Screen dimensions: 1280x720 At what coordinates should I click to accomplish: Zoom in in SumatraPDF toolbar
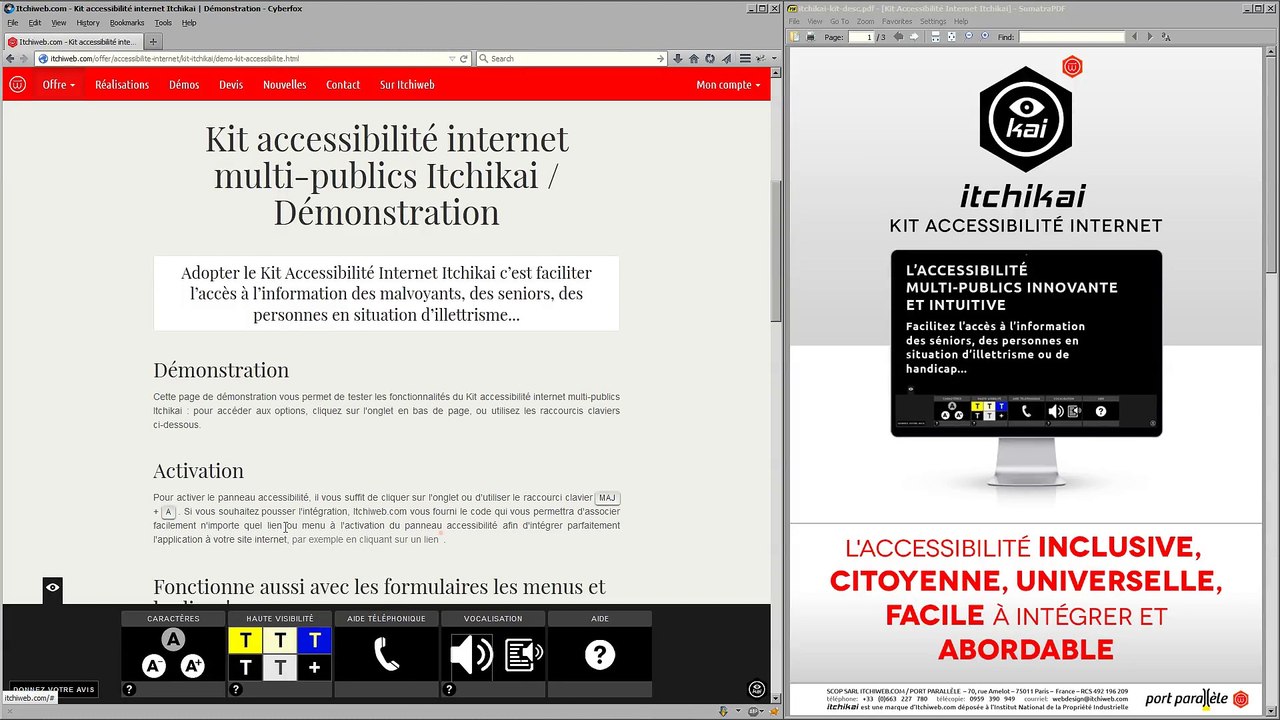click(x=985, y=36)
